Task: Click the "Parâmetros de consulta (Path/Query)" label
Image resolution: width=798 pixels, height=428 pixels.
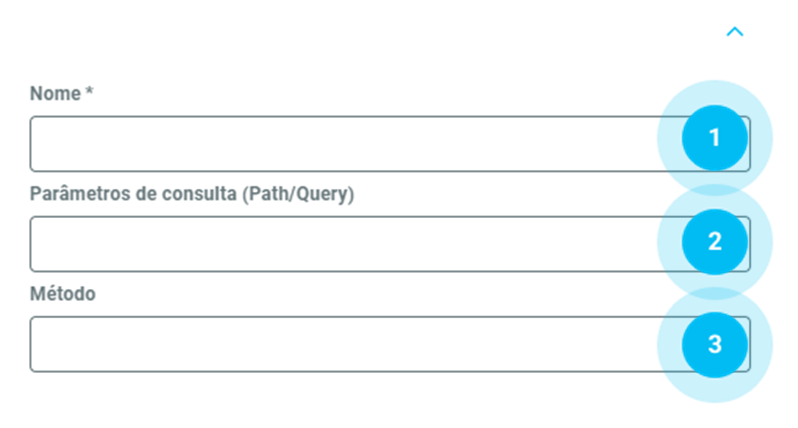Action: (x=192, y=194)
